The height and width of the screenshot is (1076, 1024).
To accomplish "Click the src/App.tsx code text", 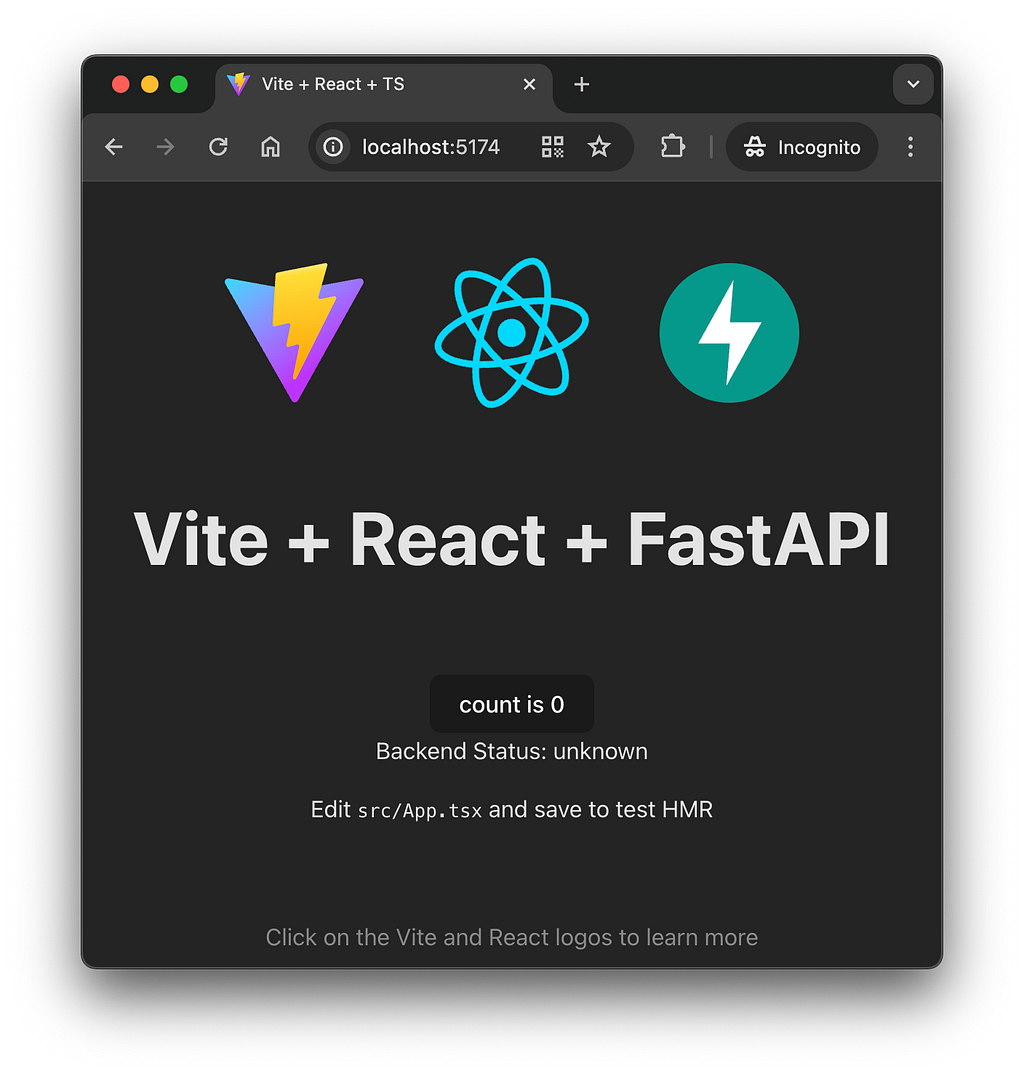I will (x=419, y=810).
